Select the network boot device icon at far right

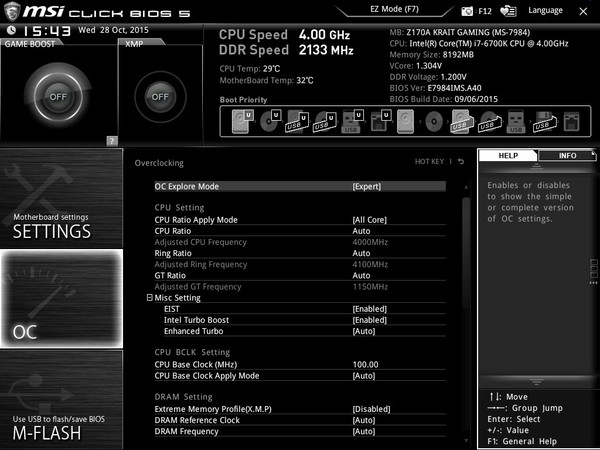point(572,122)
